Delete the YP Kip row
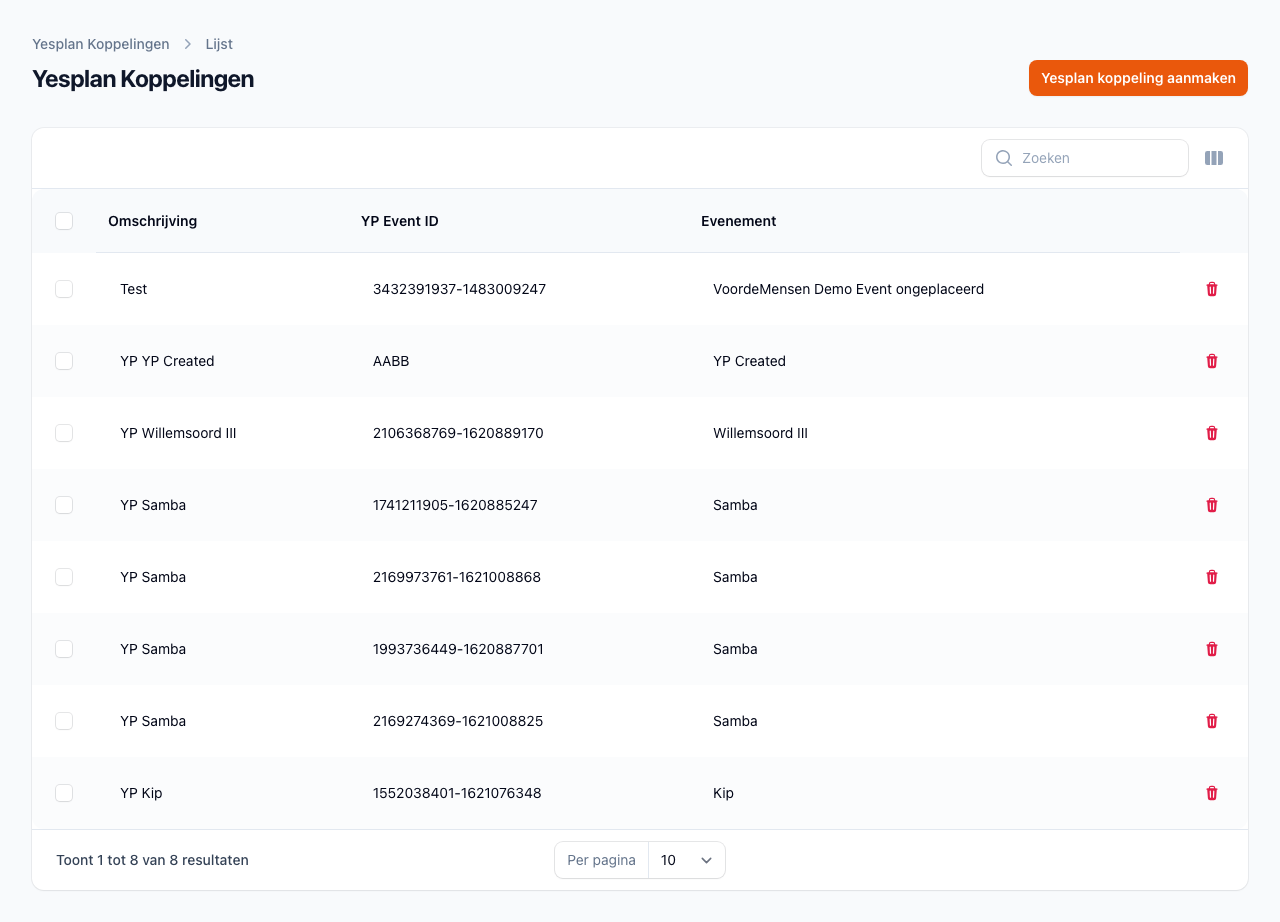Screen dimensions: 1280x922 [x=1212, y=793]
